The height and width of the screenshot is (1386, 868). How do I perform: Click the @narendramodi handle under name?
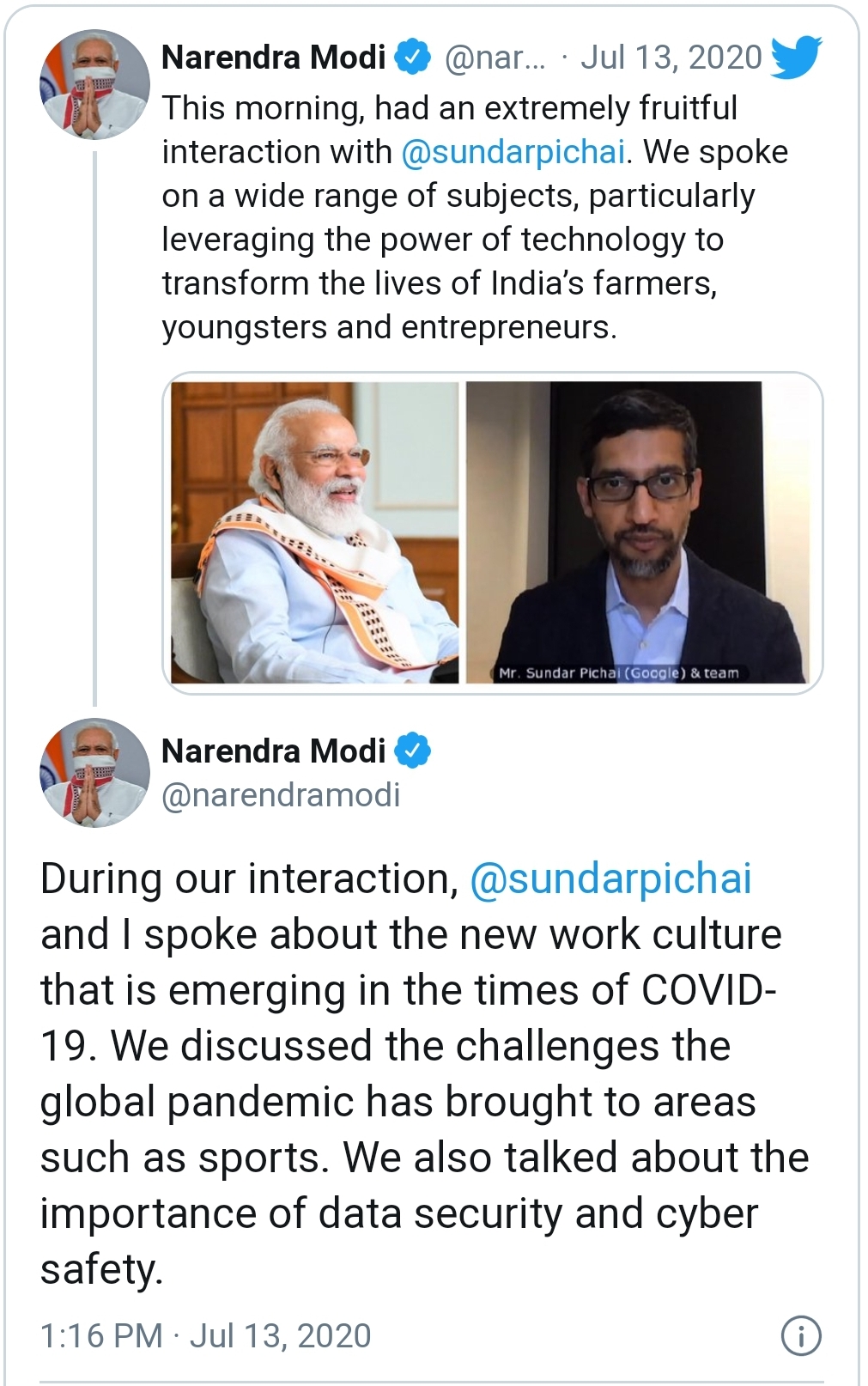(x=281, y=795)
